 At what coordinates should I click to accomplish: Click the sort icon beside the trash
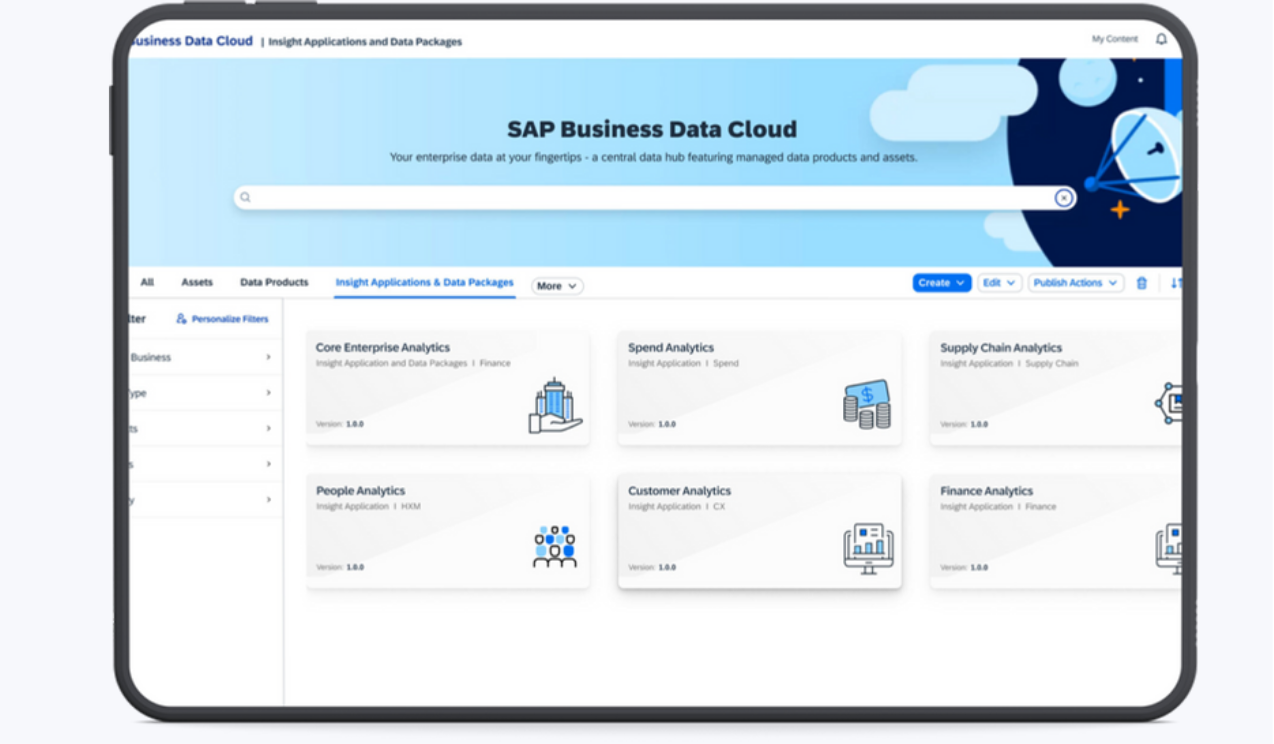pyautogui.click(x=1176, y=283)
